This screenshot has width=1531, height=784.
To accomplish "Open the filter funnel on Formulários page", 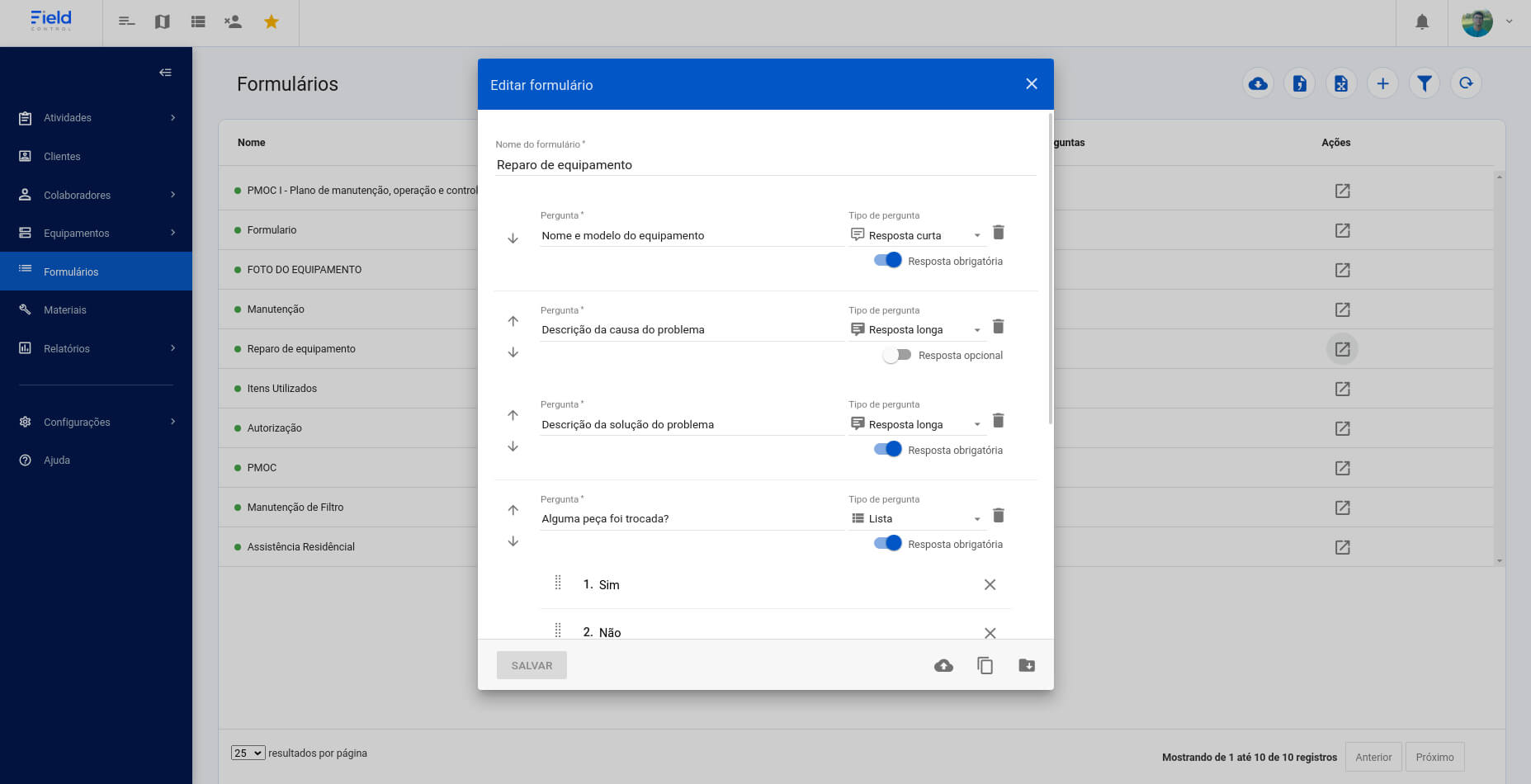I will [1424, 83].
